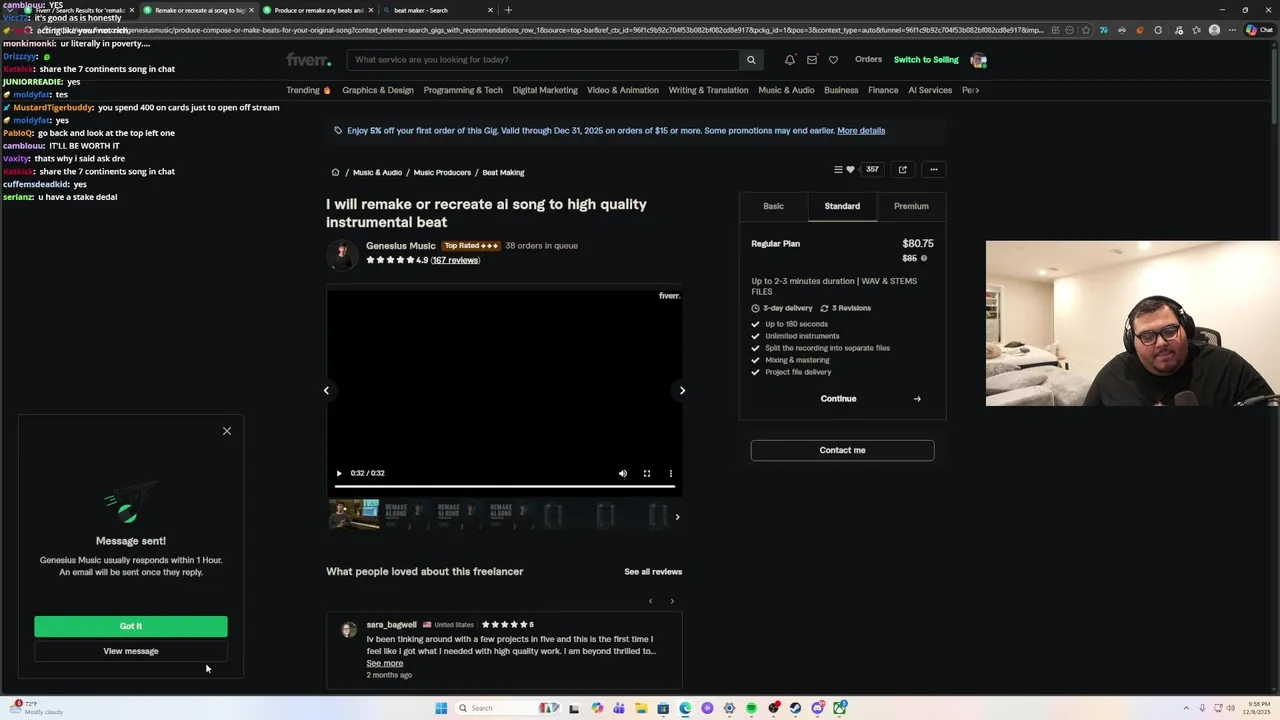Open Microsoft Edge from the taskbar
Viewport: 1280px width, 720px height.
pos(685,708)
